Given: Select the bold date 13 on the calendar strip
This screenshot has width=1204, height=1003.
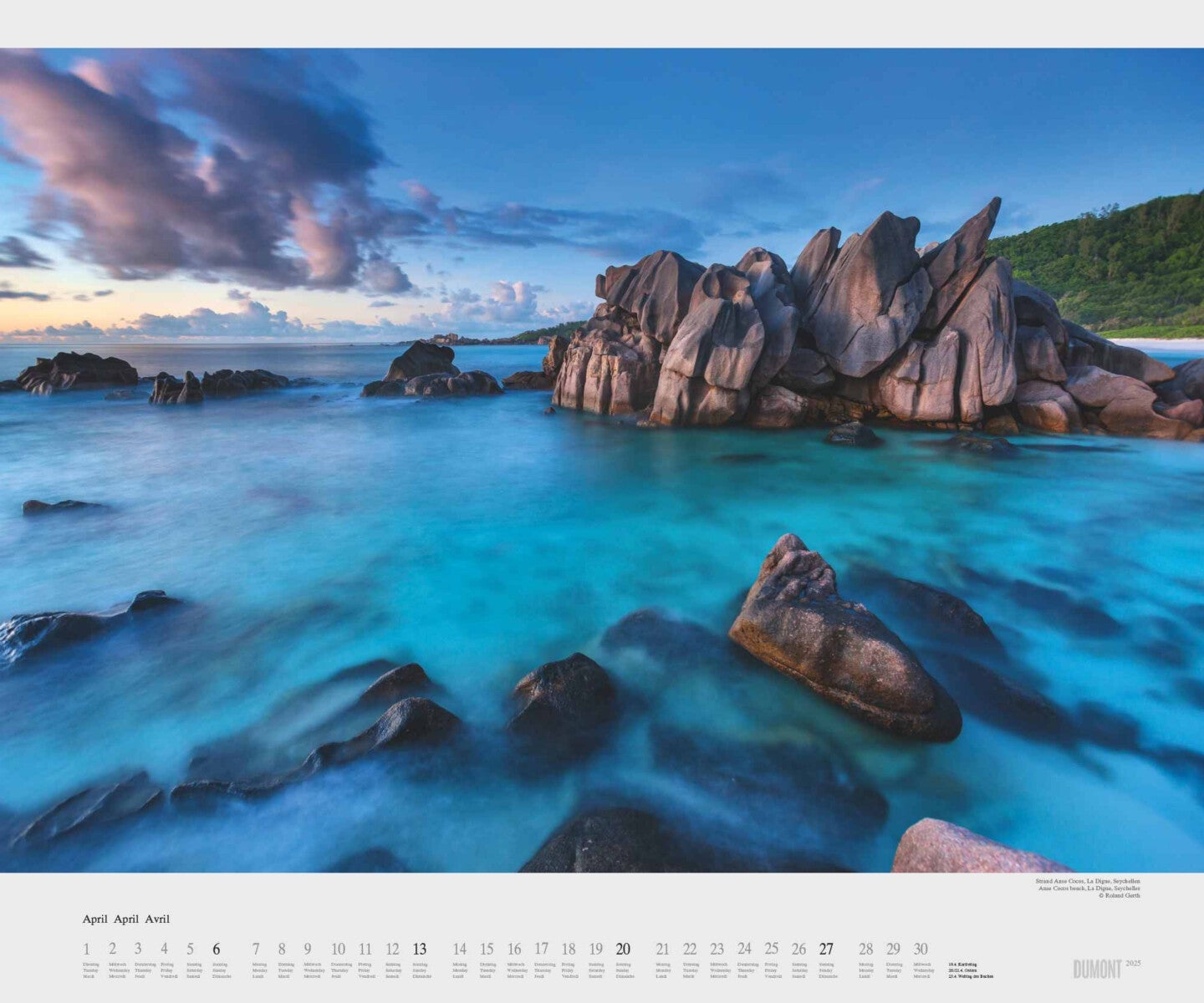Looking at the screenshot, I should [x=419, y=949].
